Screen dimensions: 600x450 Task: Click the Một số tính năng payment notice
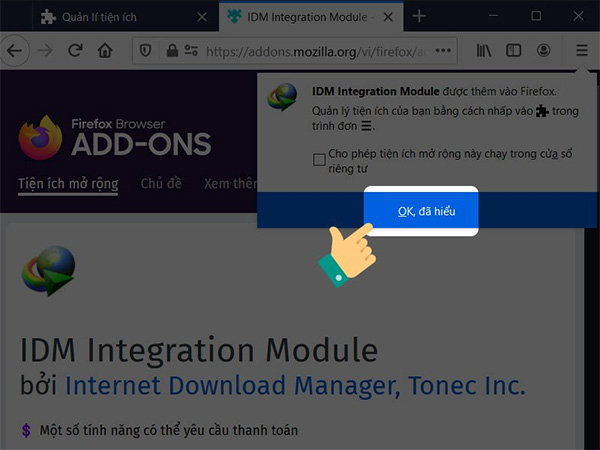point(169,430)
